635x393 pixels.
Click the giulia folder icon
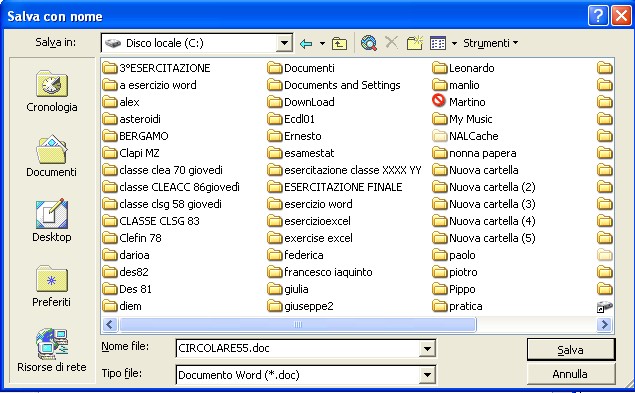[x=275, y=289]
